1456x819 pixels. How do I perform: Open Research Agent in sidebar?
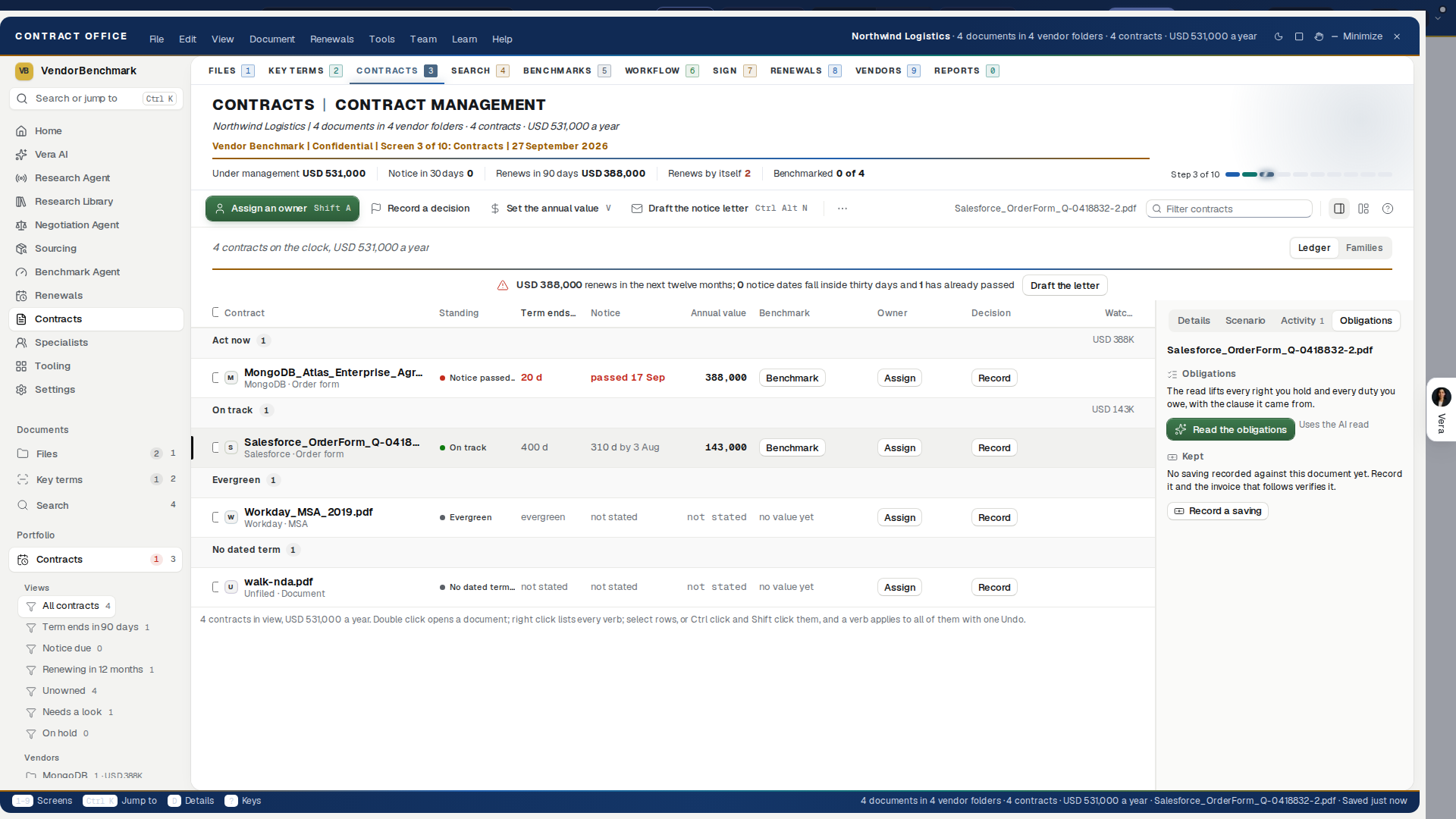[x=96, y=178]
